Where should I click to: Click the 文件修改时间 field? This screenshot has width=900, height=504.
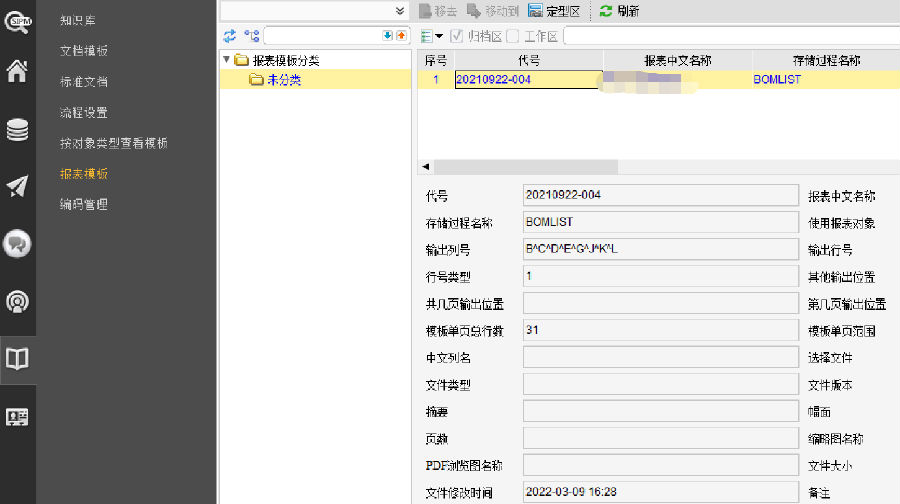661,491
